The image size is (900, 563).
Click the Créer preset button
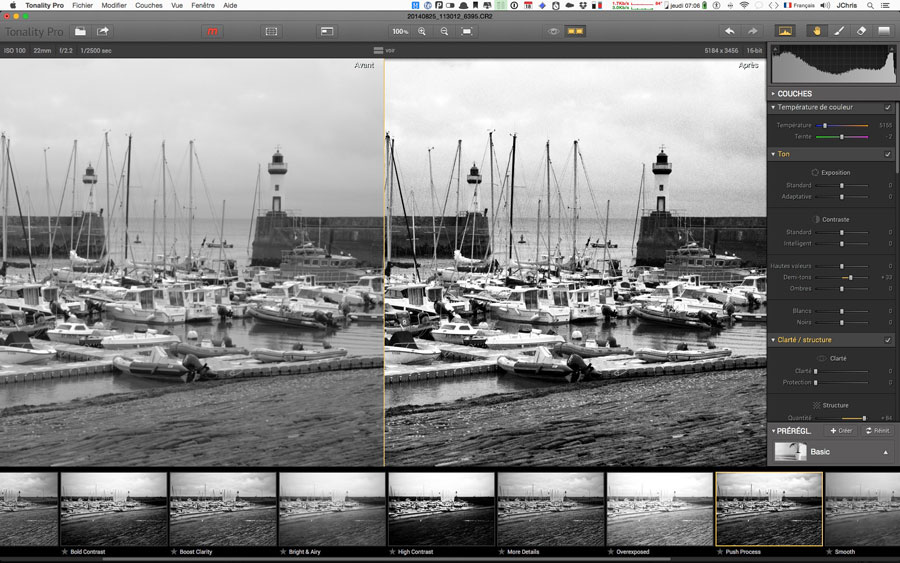point(841,430)
